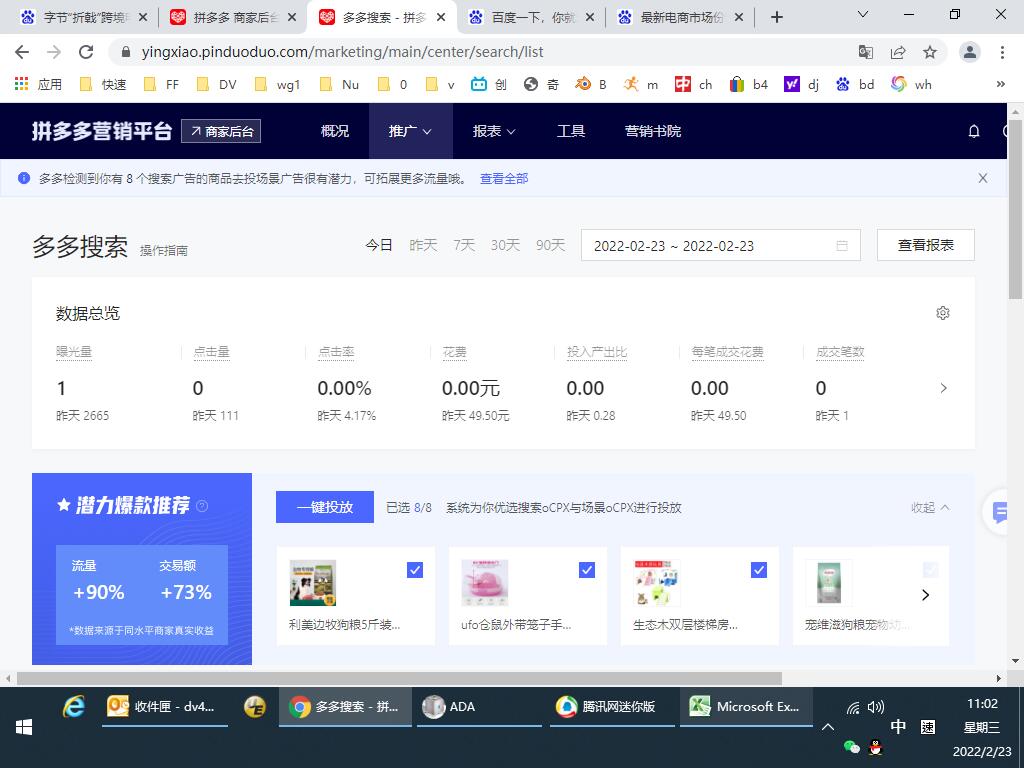Expand more bookmarks chevron
The image size is (1024, 768).
coord(1000,84)
